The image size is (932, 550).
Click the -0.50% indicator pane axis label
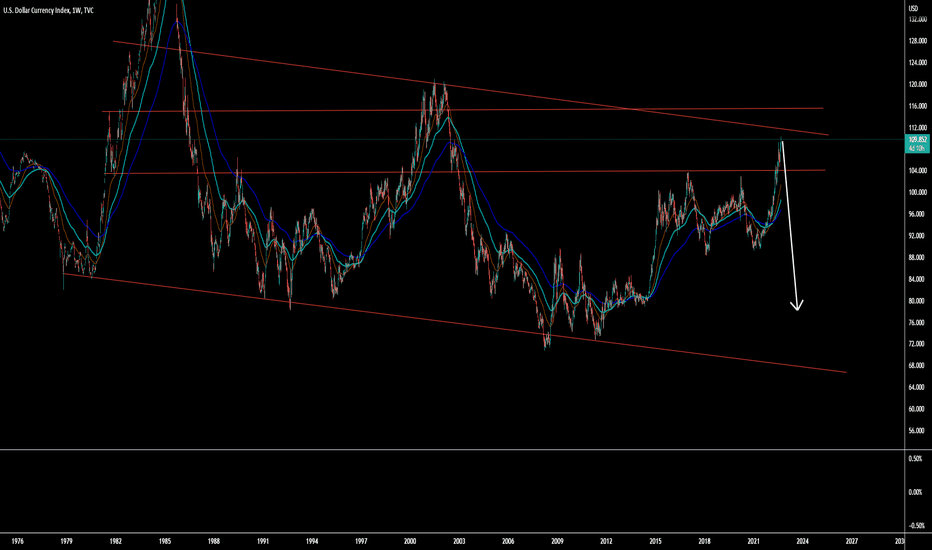[916, 526]
